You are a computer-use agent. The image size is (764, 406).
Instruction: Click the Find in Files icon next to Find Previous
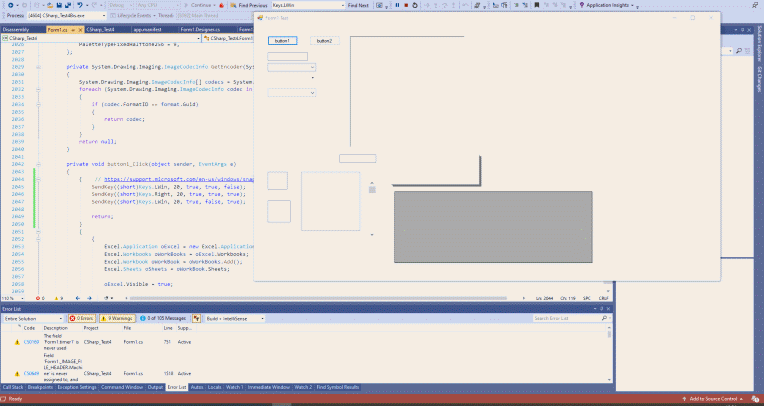(x=233, y=5)
